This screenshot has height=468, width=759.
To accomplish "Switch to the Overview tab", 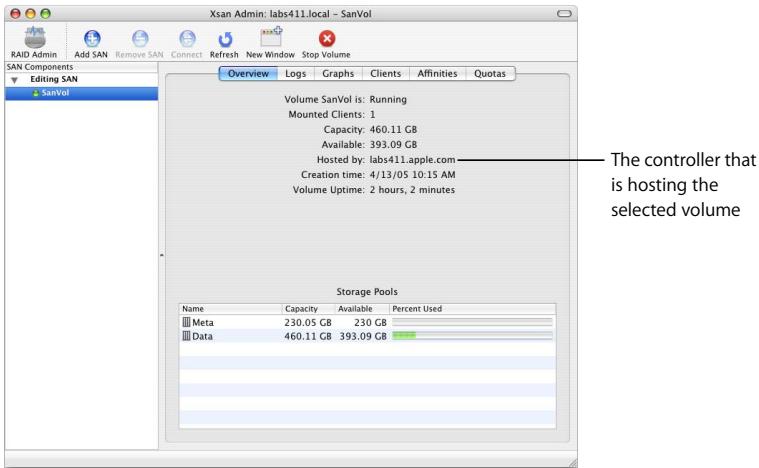I will (248, 74).
